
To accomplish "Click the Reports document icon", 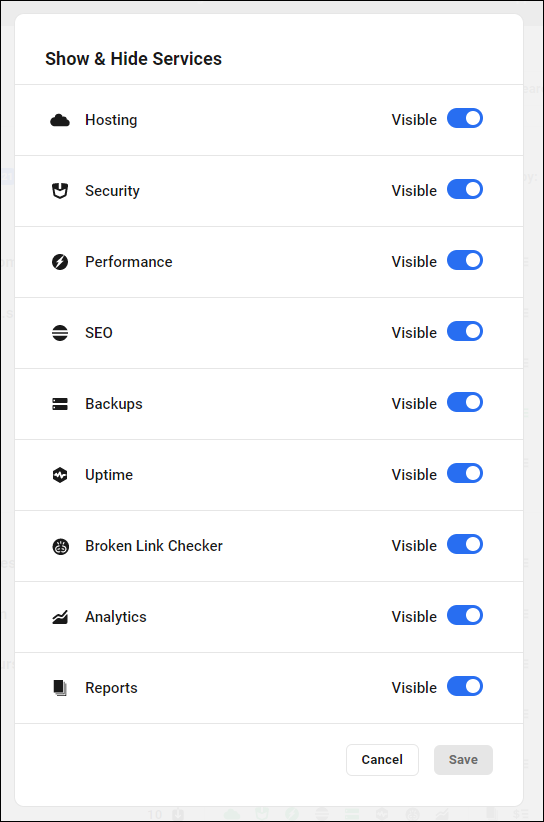I will click(60, 688).
